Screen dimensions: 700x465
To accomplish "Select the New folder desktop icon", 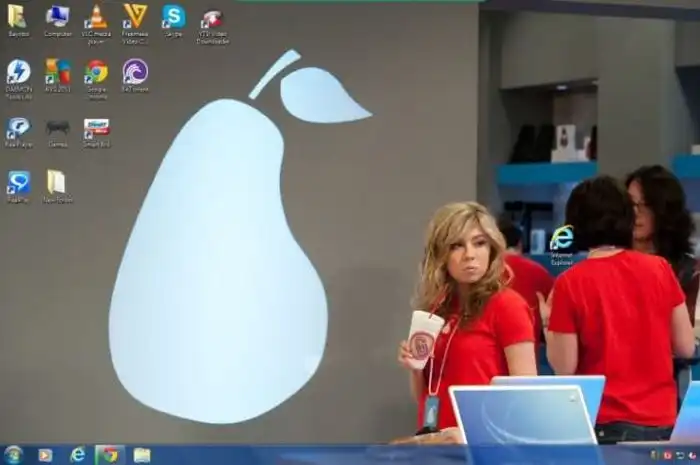I will pos(57,183).
